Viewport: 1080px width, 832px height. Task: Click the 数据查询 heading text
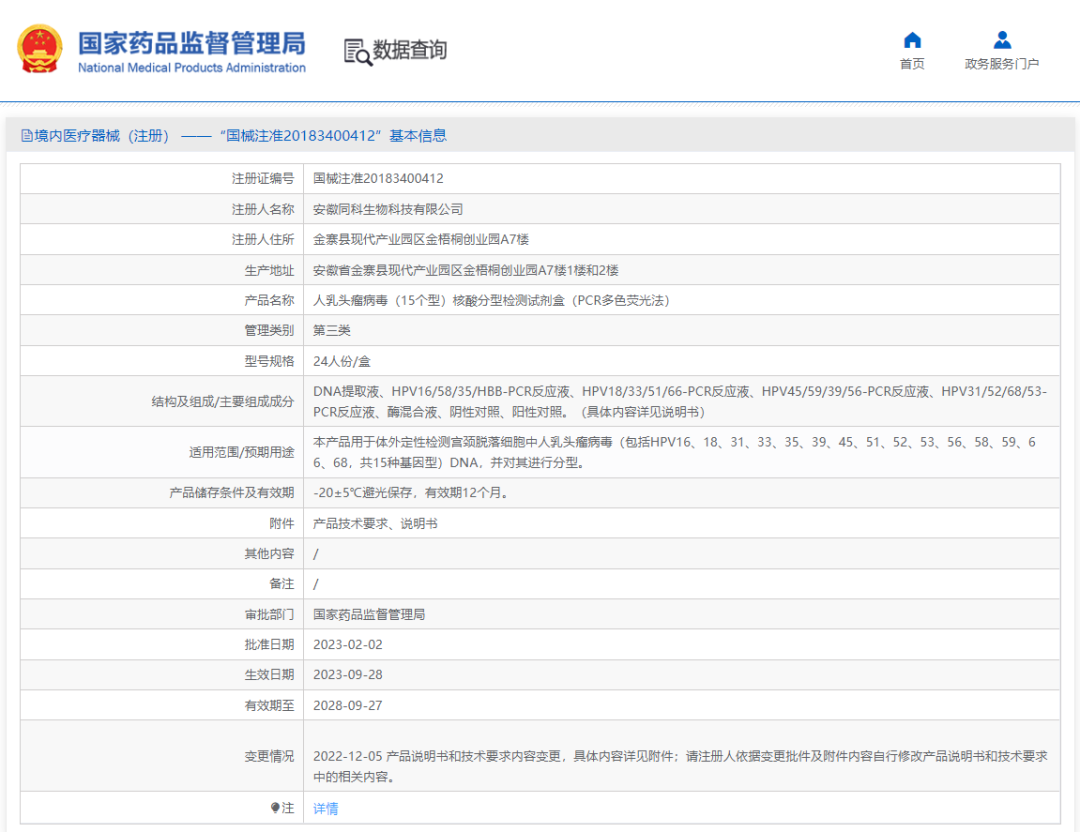click(x=410, y=50)
